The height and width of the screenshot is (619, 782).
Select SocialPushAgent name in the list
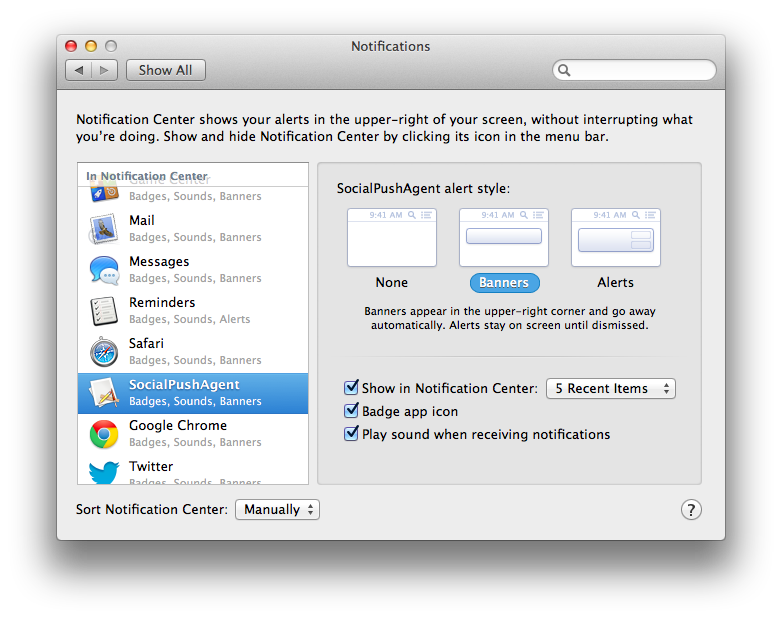[x=184, y=385]
